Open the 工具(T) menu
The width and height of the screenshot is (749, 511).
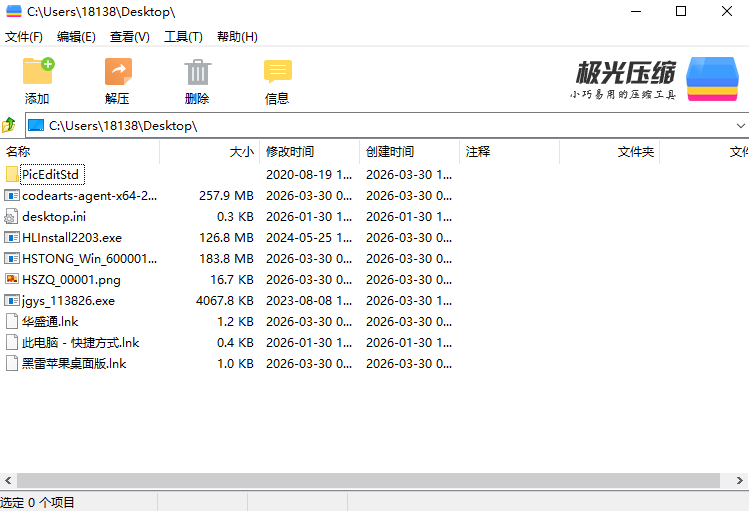pyautogui.click(x=183, y=37)
